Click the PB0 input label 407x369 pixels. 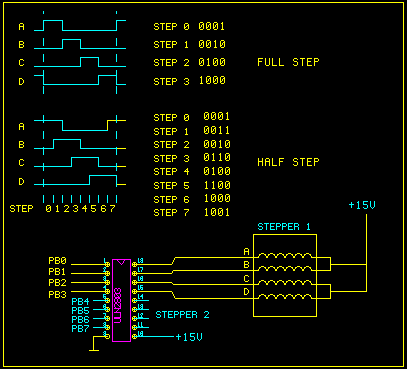57,261
